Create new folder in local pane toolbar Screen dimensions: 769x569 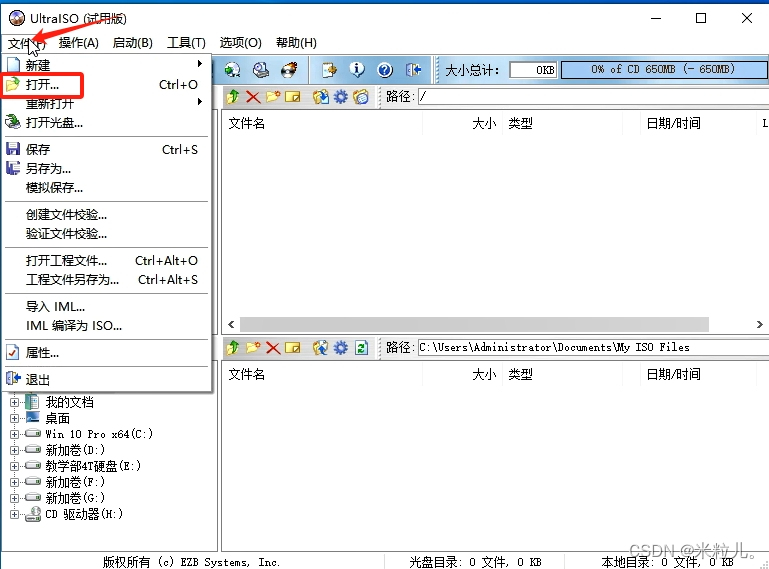pyautogui.click(x=253, y=348)
